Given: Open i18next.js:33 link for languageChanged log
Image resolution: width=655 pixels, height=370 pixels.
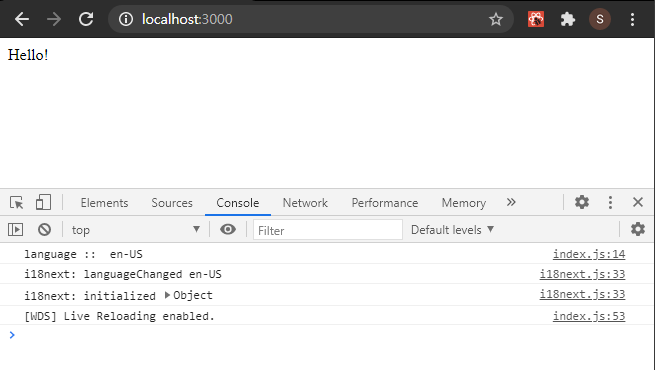Looking at the screenshot, I should pyautogui.click(x=582, y=274).
